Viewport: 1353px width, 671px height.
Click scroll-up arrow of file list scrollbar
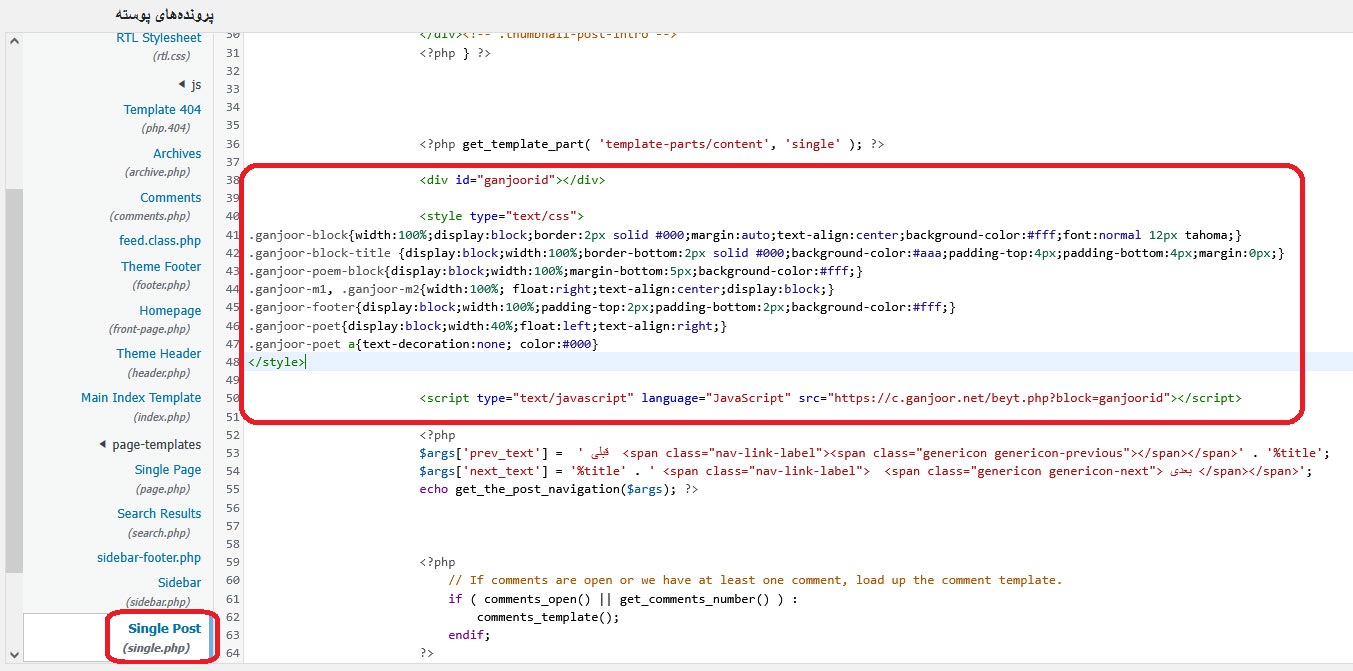(x=13, y=42)
